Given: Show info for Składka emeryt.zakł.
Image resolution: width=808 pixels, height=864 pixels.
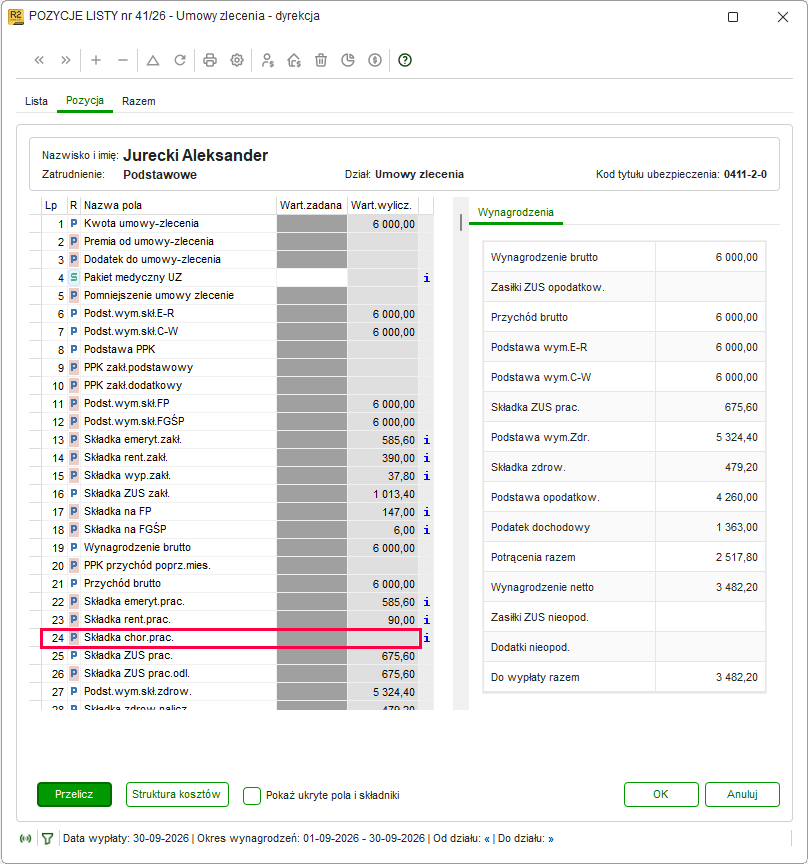Looking at the screenshot, I should point(427,440).
